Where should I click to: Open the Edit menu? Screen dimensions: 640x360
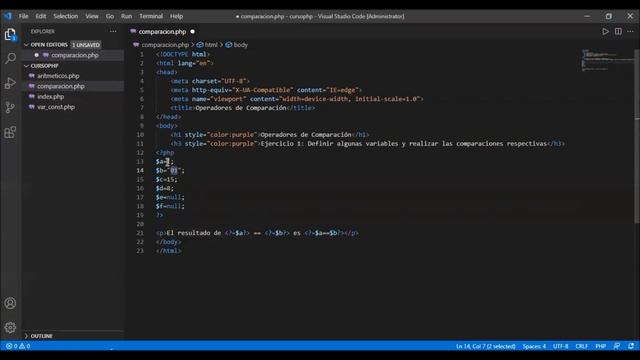40,16
